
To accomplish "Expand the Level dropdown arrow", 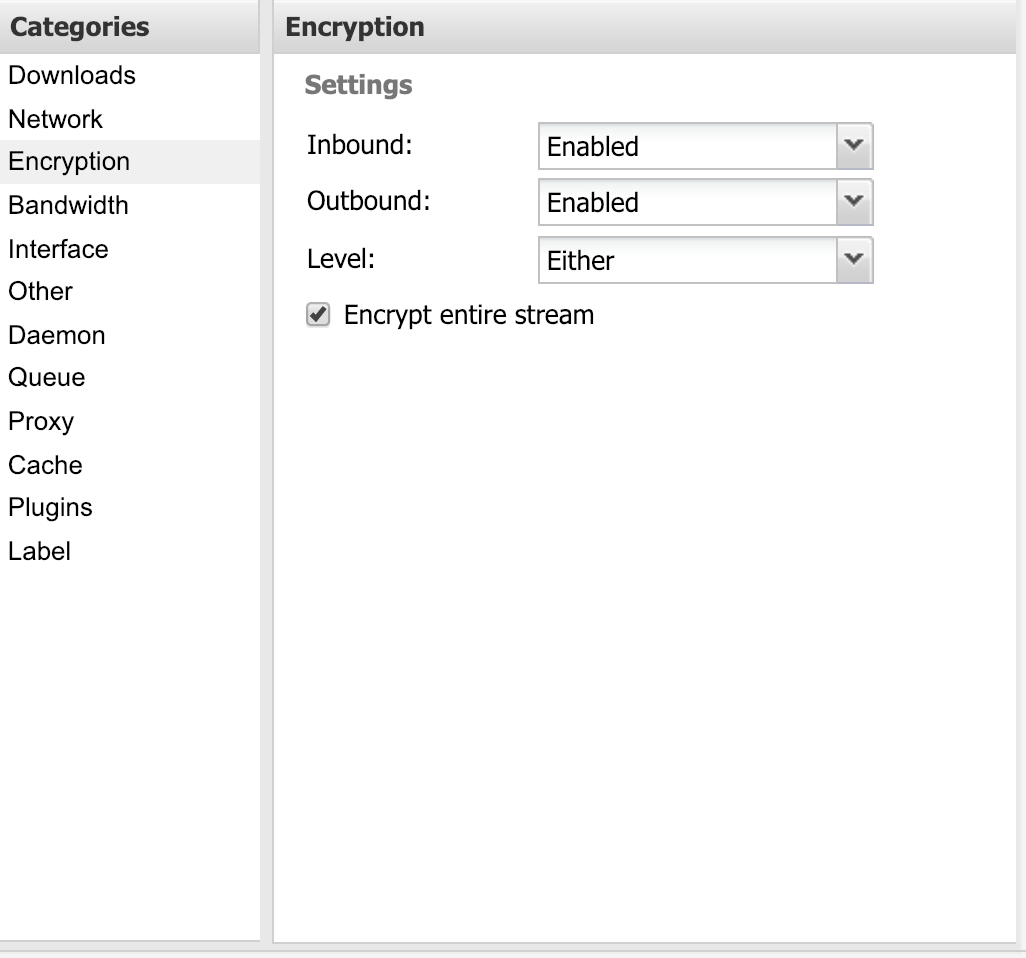I will pyautogui.click(x=853, y=260).
